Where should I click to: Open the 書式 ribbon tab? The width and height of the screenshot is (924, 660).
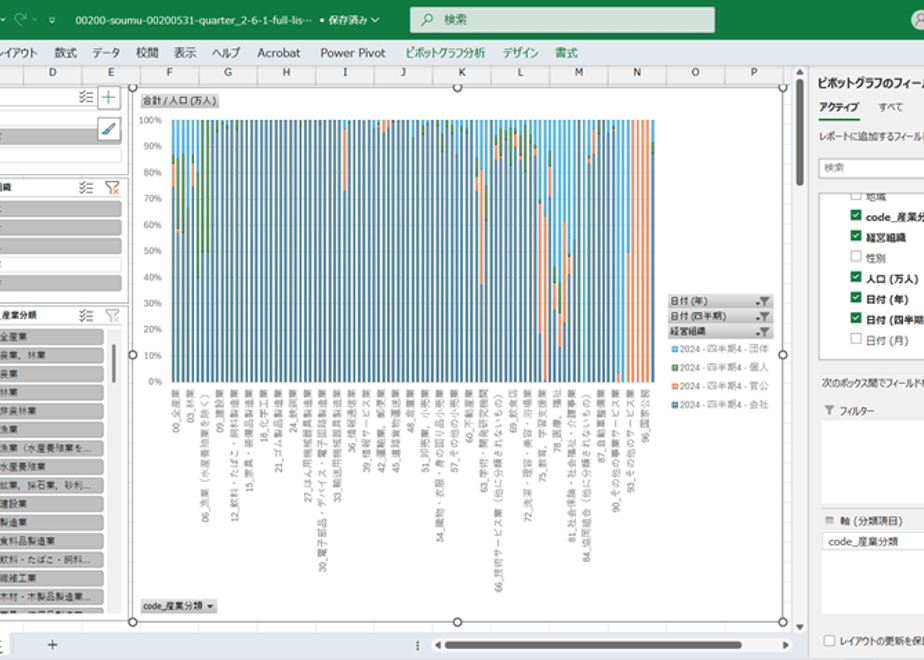tap(566, 53)
